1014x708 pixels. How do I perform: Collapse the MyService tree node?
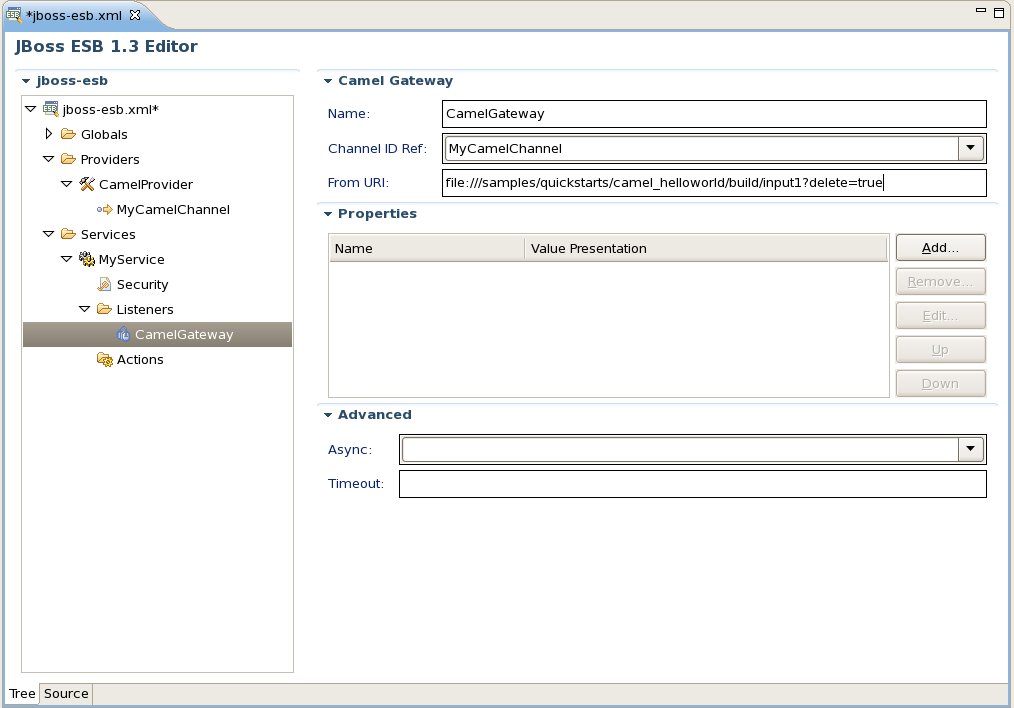[x=67, y=259]
